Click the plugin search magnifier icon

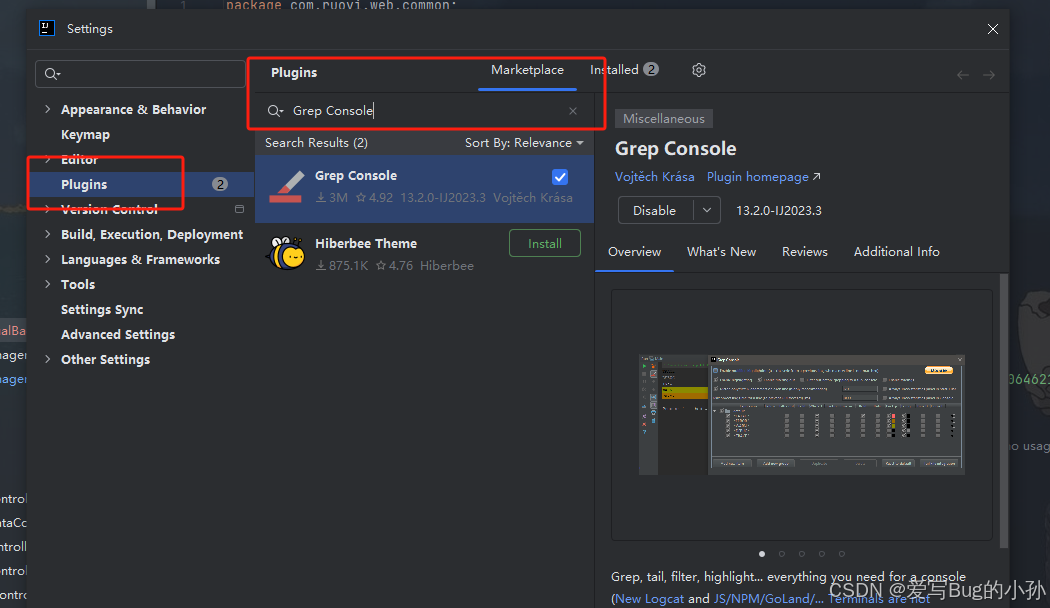coord(275,111)
